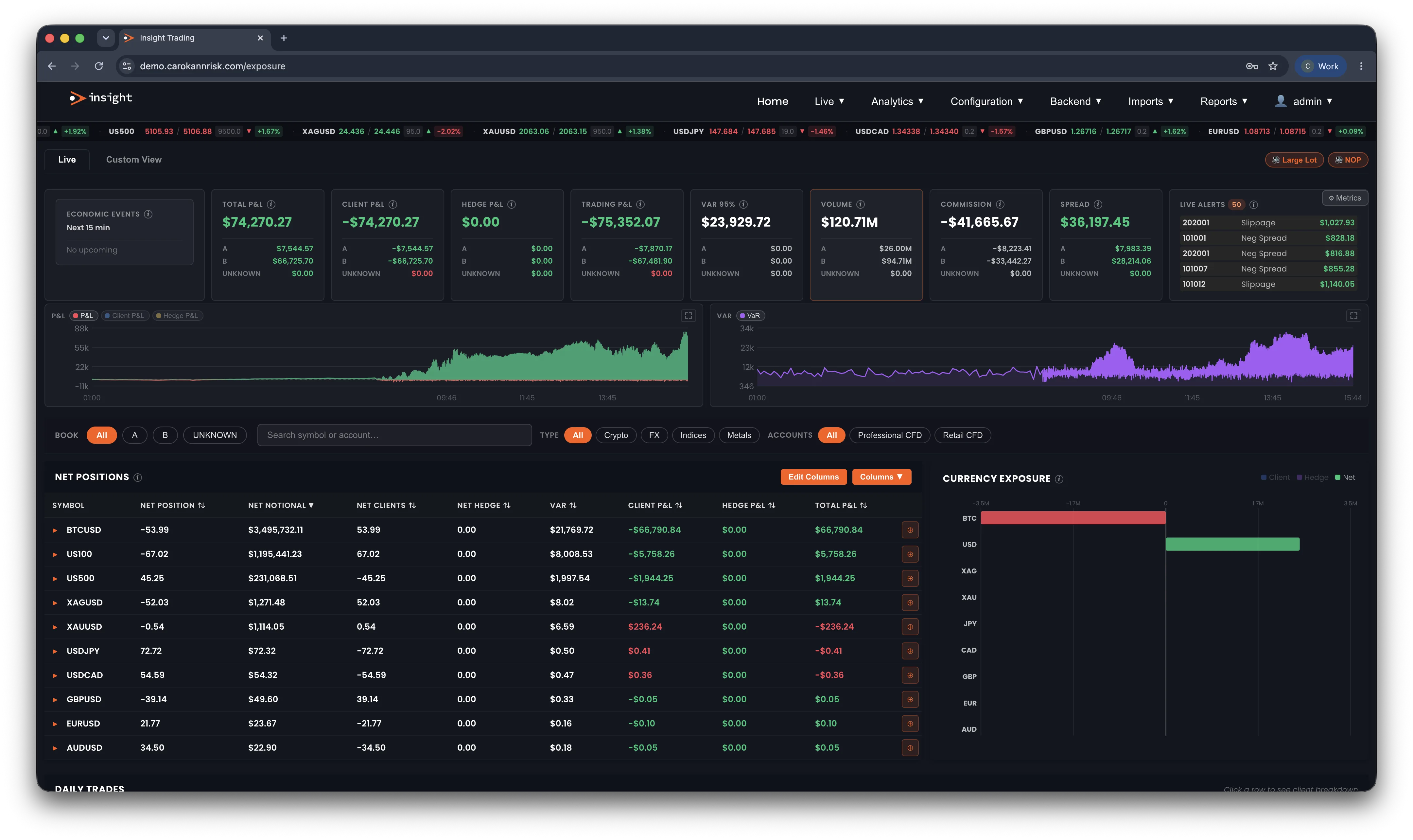Open the Analytics dropdown menu

pos(898,101)
